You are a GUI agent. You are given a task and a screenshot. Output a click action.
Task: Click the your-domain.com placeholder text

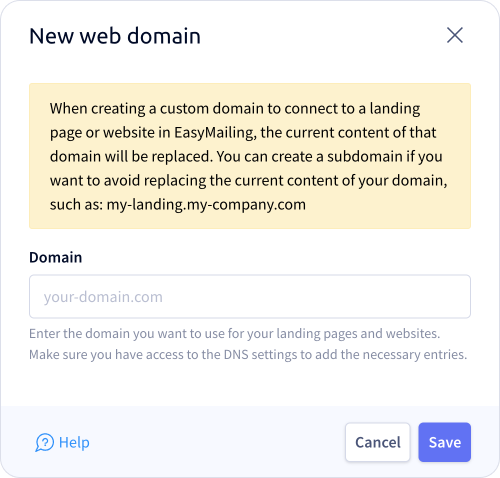click(x=103, y=297)
